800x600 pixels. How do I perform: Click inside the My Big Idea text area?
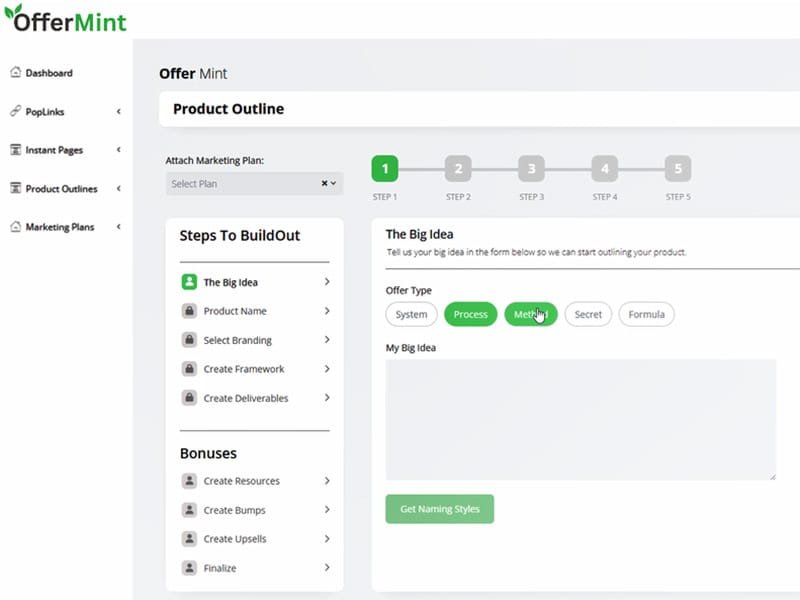click(580, 420)
